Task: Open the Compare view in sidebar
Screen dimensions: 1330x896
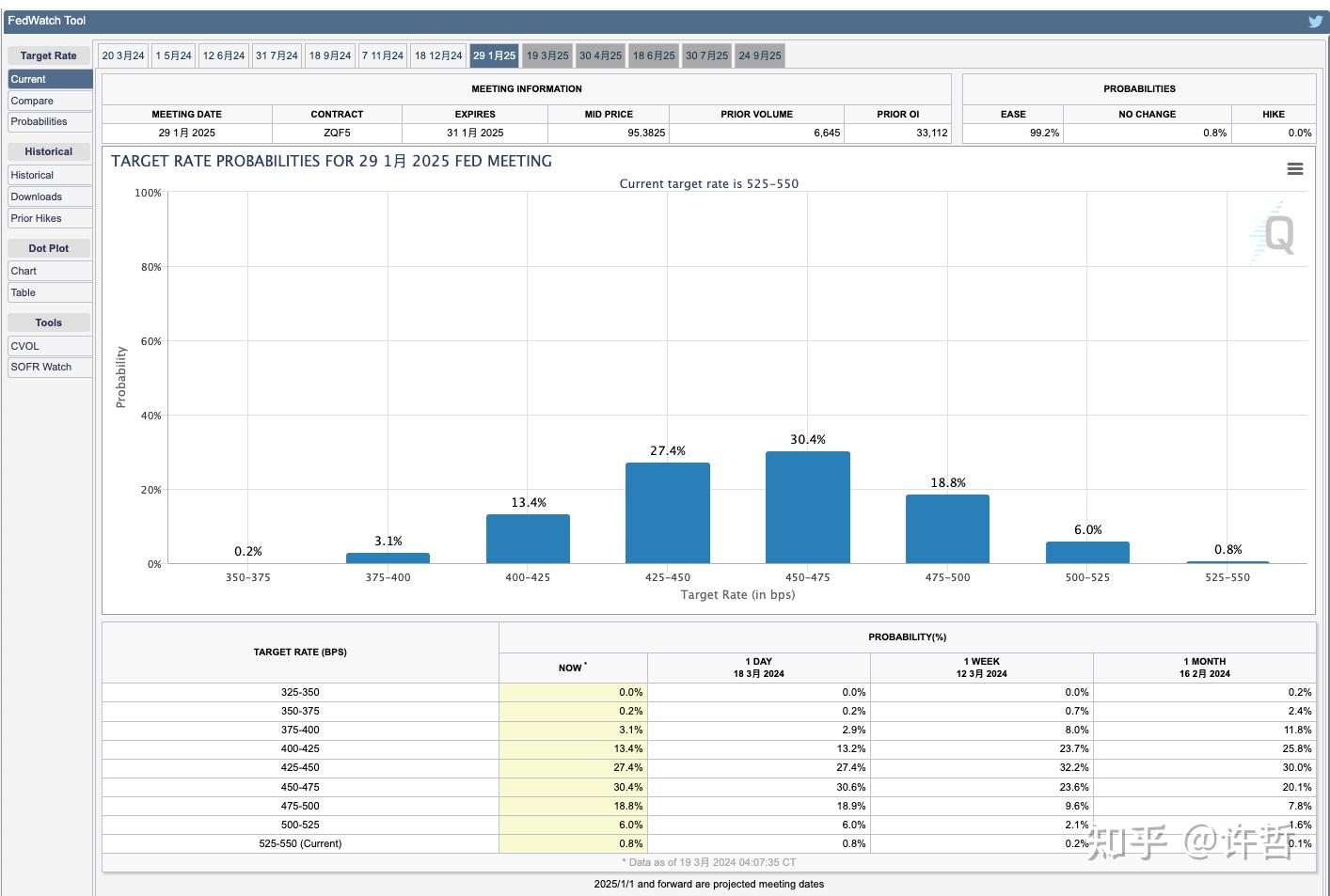Action: point(50,101)
